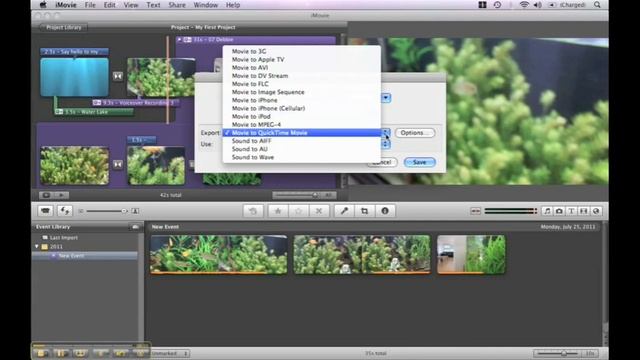Adjust the event clip thumbnail size slider
The width and height of the screenshot is (640, 360).
pyautogui.click(x=107, y=211)
